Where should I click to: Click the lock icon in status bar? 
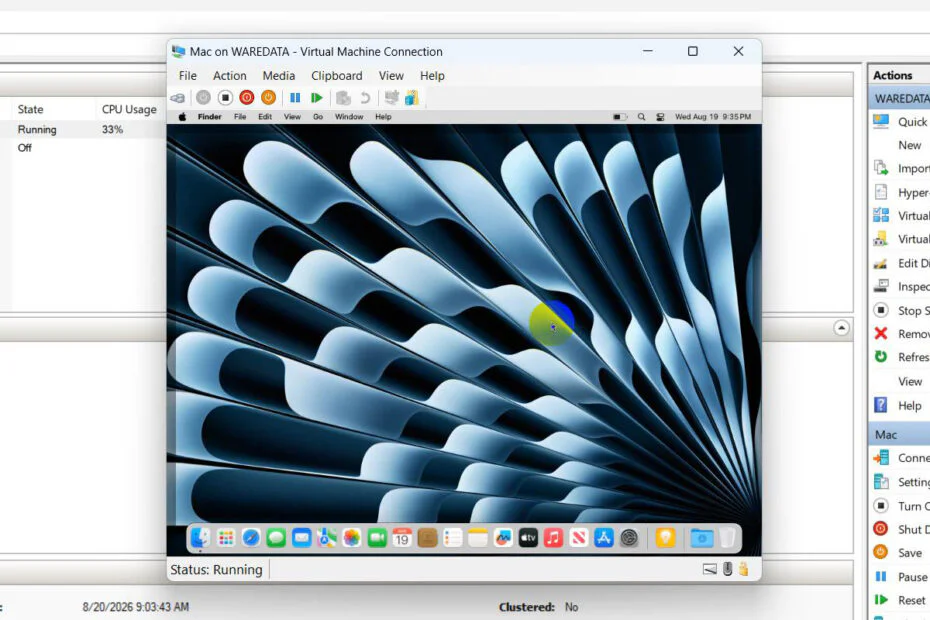pos(743,570)
